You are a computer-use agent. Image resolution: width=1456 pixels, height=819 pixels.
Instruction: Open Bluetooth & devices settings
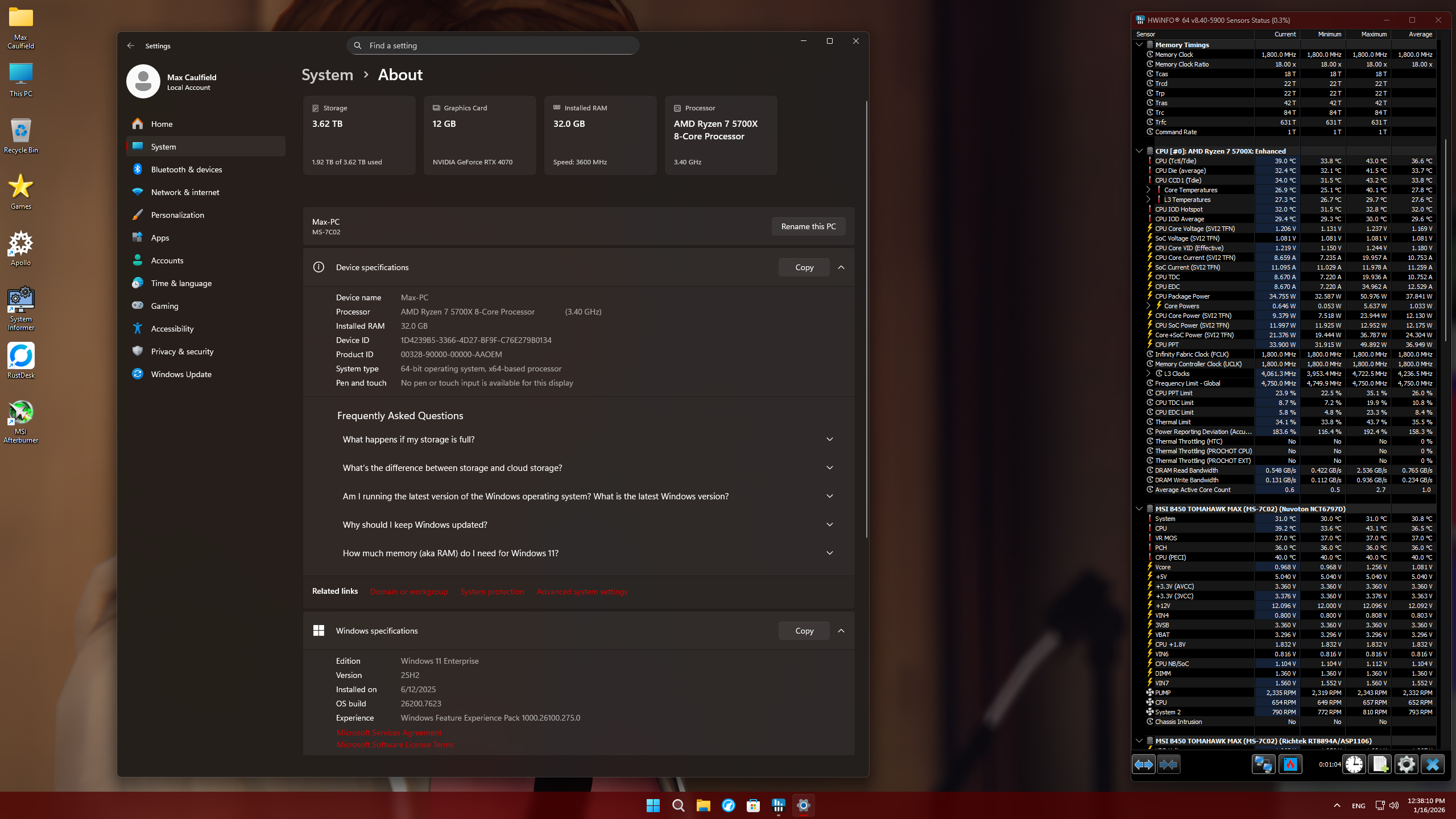pos(206,169)
